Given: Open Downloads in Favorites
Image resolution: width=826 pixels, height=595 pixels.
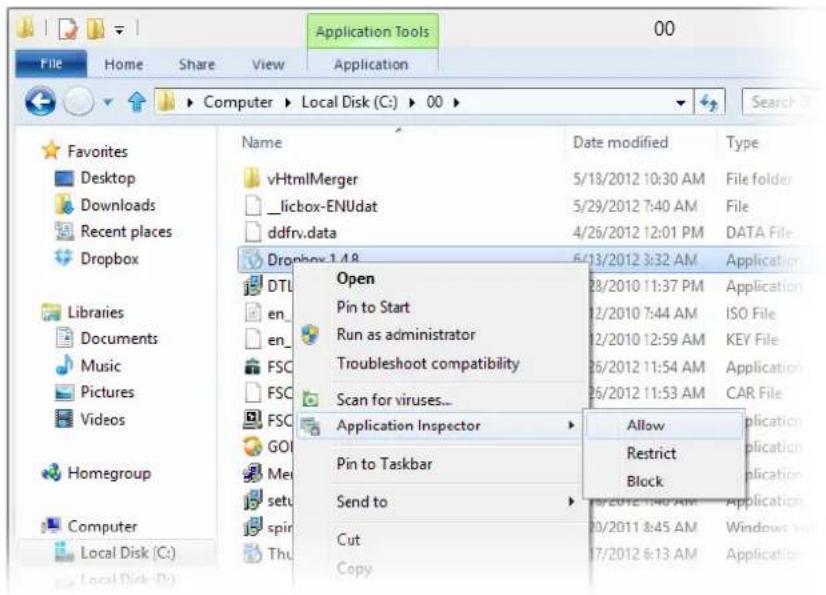Looking at the screenshot, I should [117, 205].
